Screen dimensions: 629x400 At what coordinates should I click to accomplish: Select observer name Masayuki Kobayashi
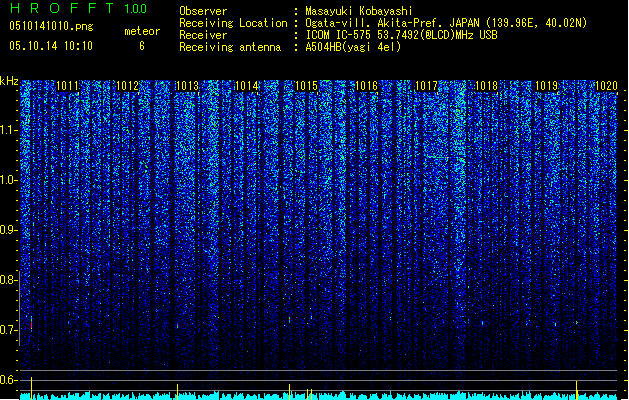click(x=359, y=11)
